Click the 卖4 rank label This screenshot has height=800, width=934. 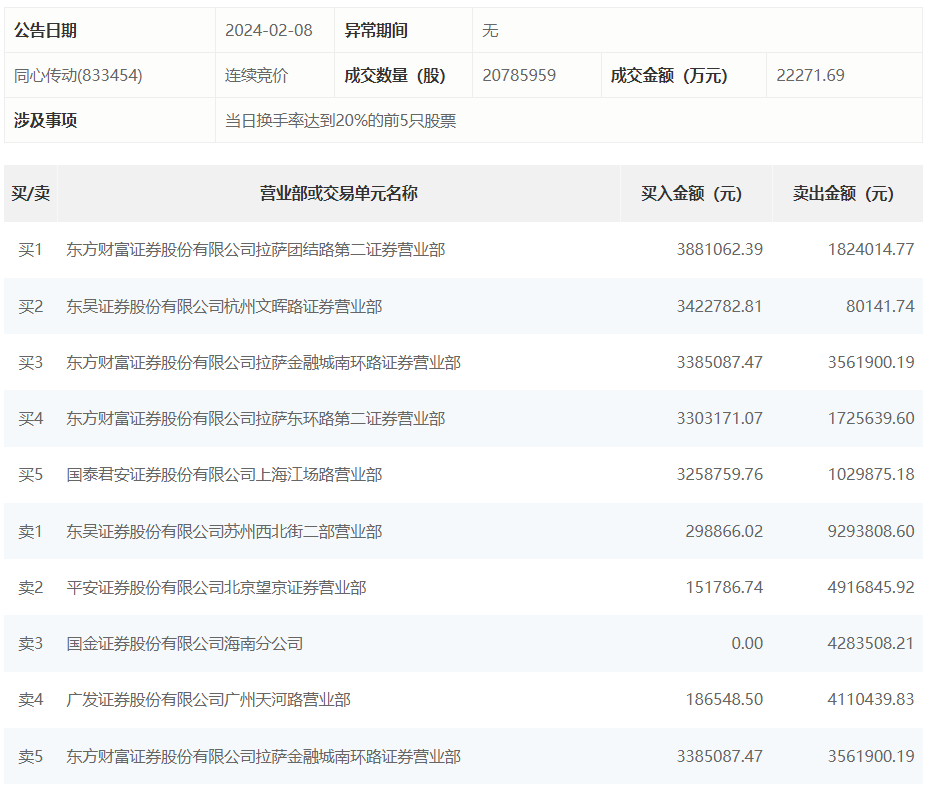point(30,700)
